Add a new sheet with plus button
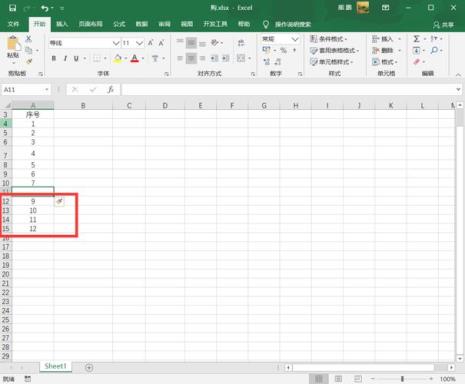 (x=89, y=368)
